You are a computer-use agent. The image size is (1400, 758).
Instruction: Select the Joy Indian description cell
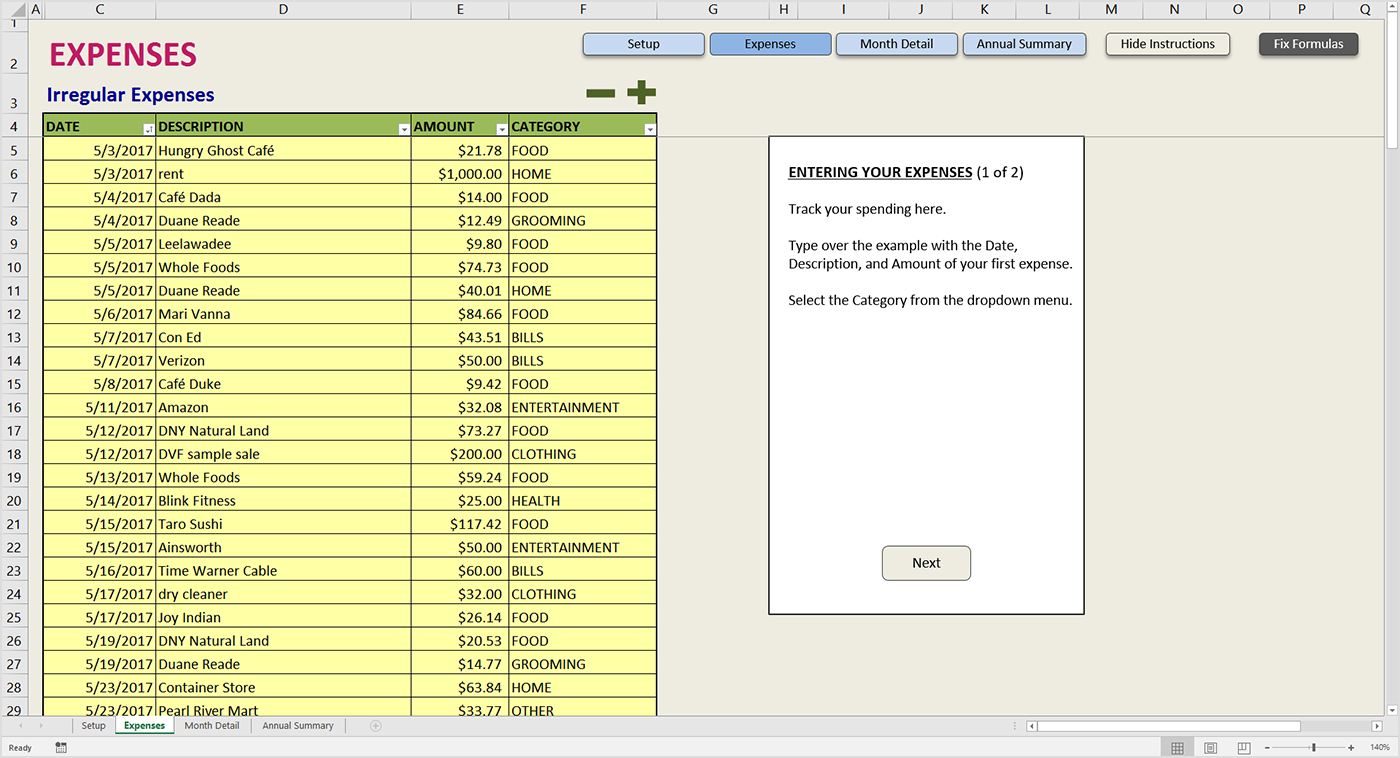tap(283, 617)
